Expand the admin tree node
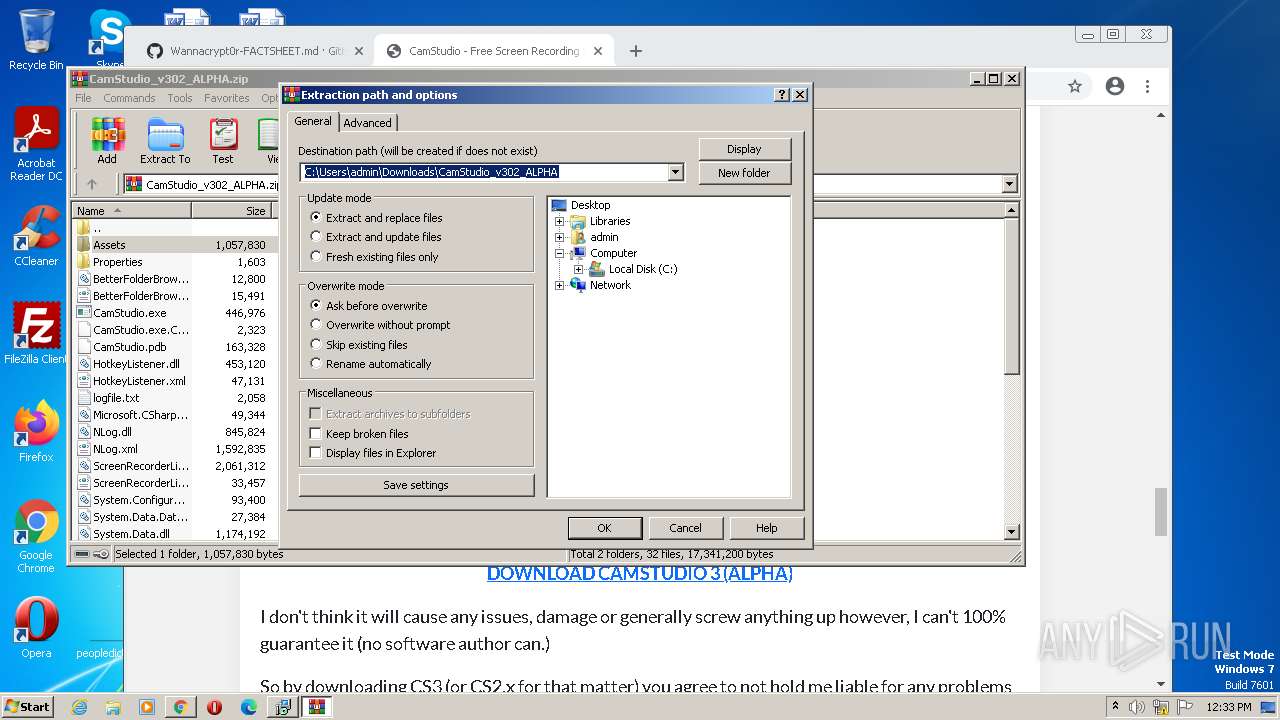The width and height of the screenshot is (1280, 720). (x=560, y=237)
